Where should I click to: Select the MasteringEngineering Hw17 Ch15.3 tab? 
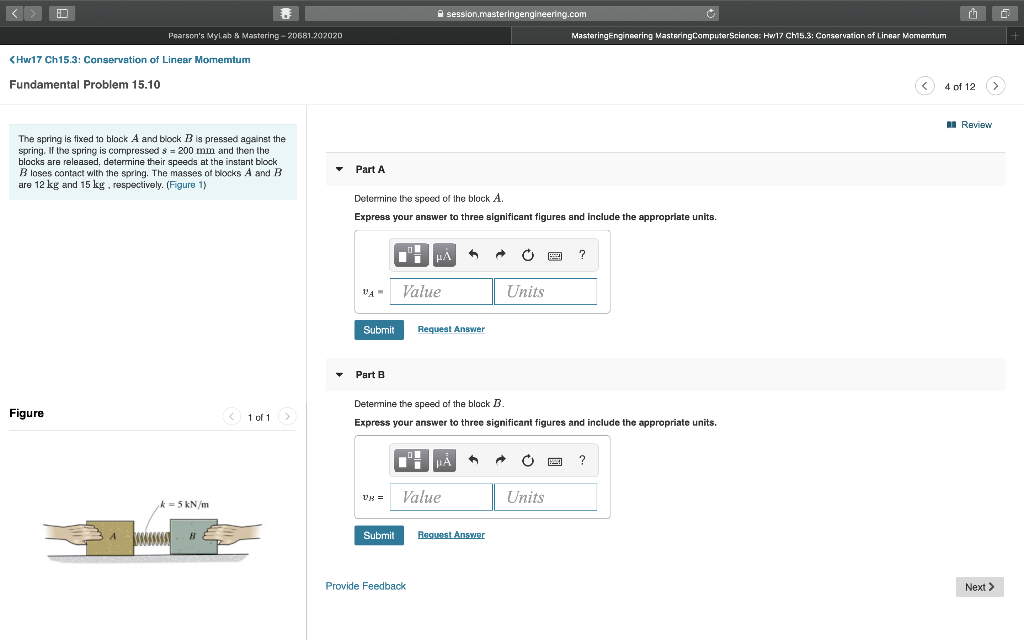[x=761, y=35]
